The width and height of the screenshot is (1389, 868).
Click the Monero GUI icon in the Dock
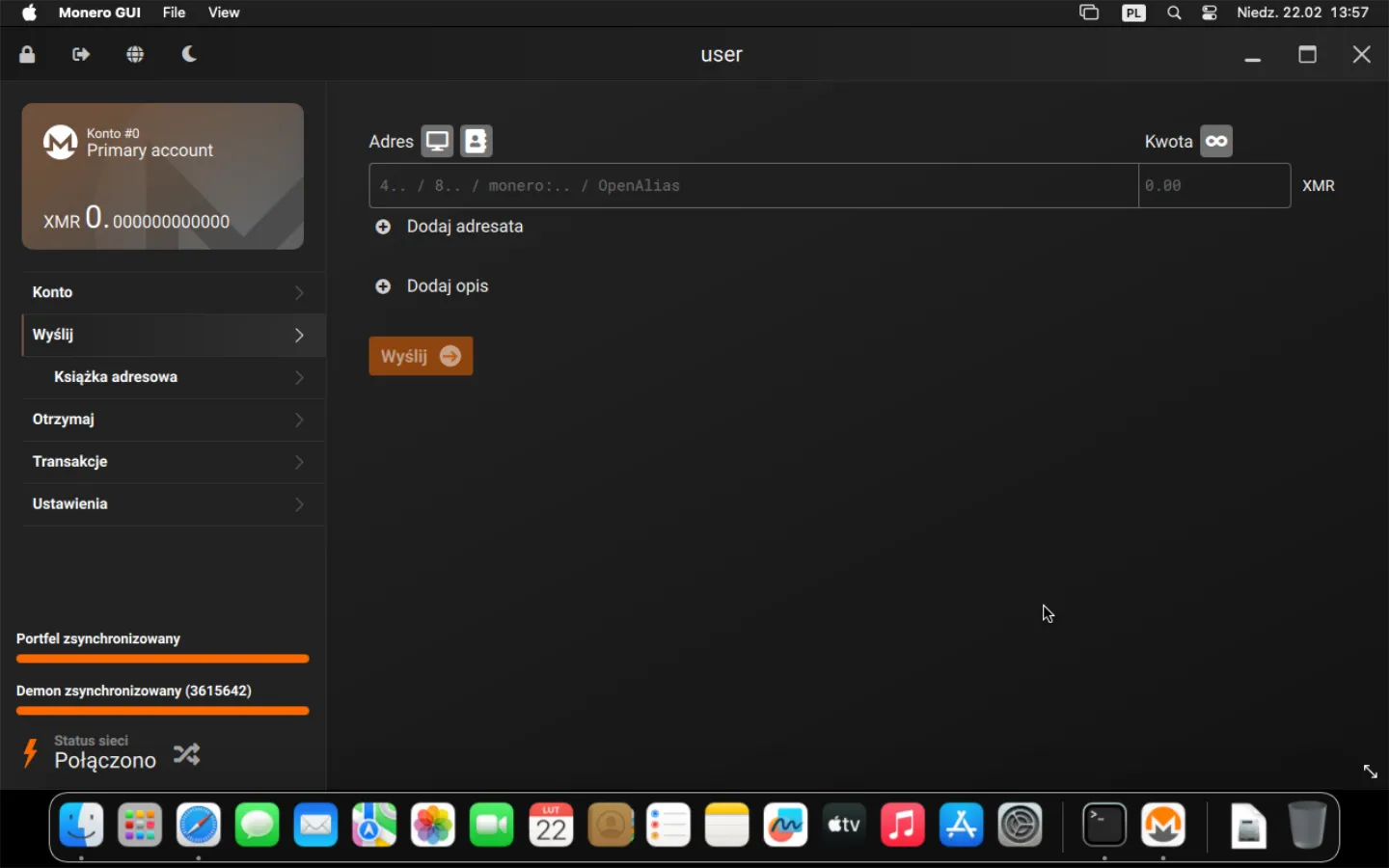(x=1163, y=826)
